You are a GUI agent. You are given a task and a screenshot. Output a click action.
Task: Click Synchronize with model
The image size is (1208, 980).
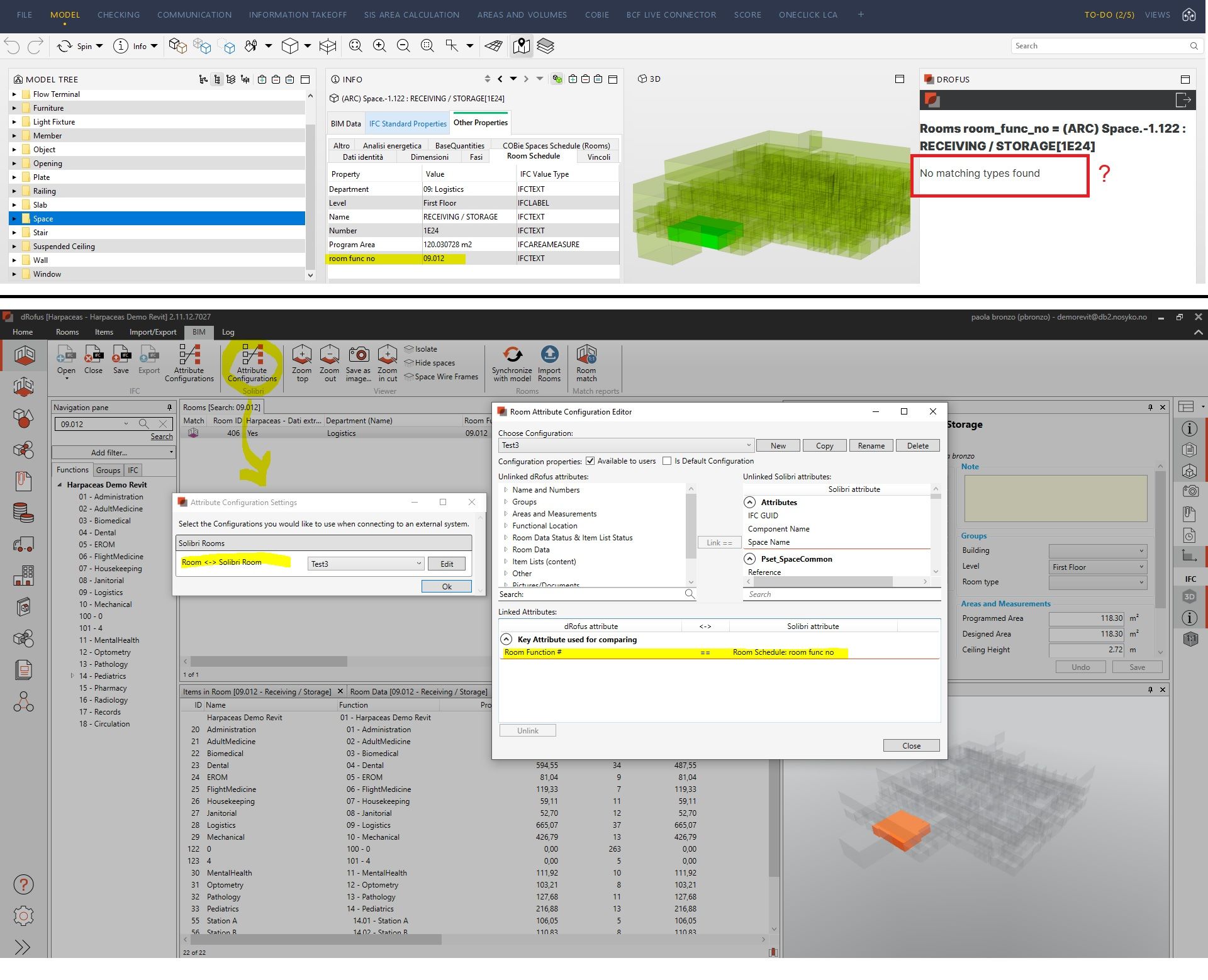512,363
